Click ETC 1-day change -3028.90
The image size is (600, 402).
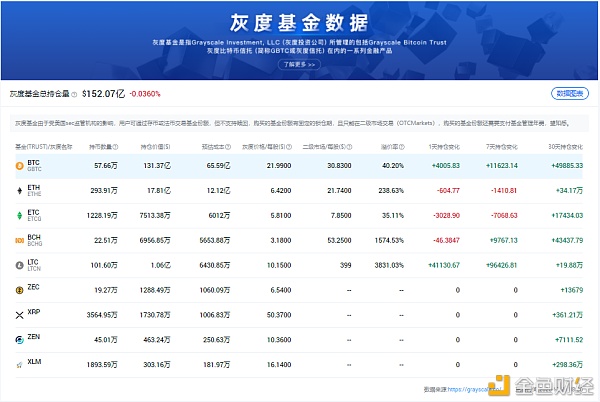[x=446, y=215]
